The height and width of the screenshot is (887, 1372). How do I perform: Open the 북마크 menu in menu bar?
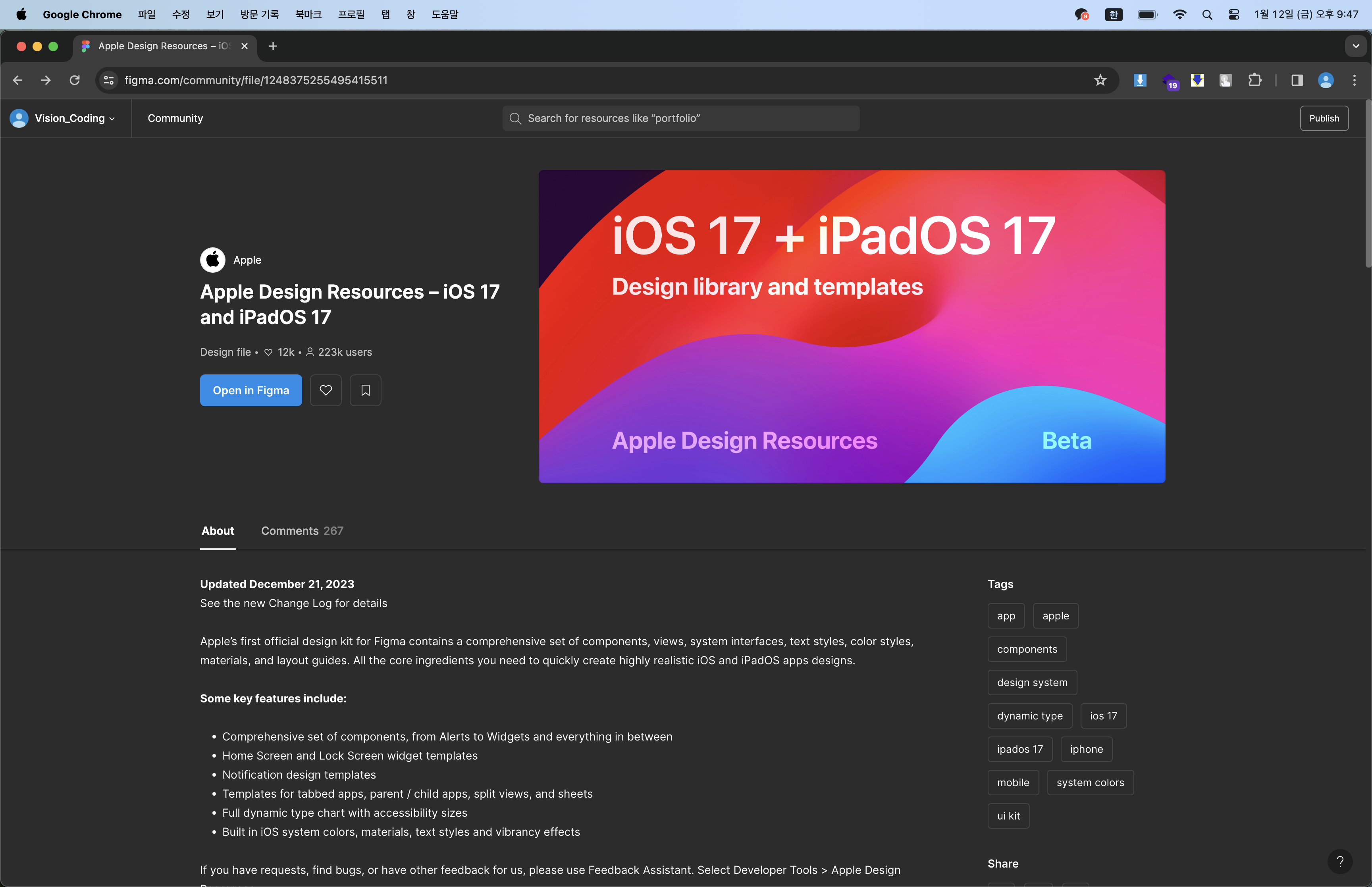click(x=308, y=14)
